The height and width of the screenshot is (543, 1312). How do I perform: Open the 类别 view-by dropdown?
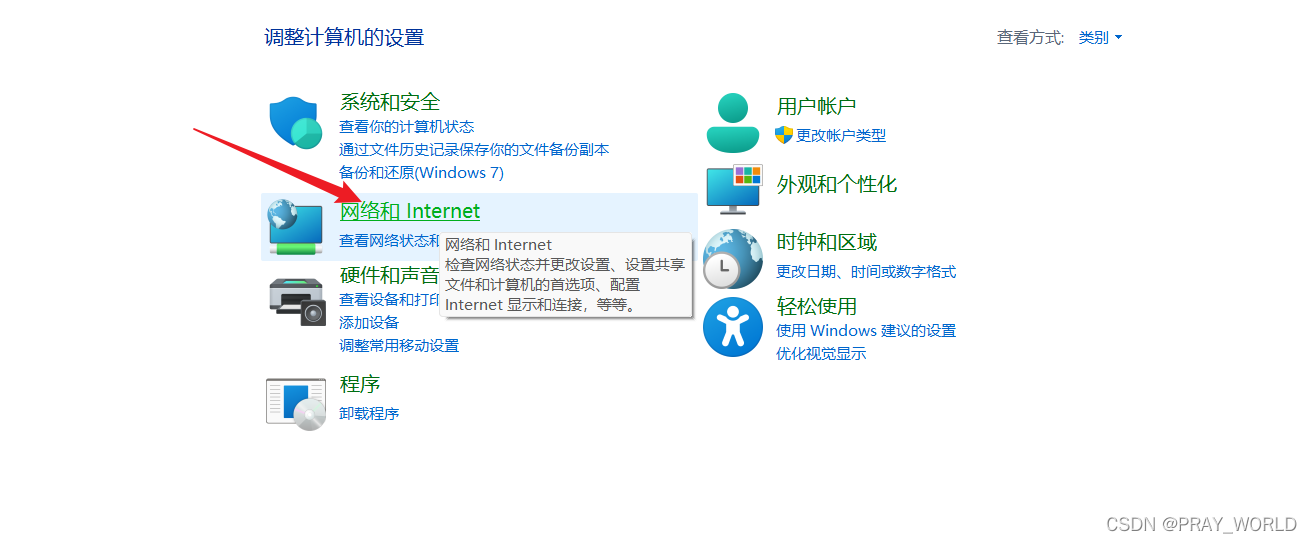click(1100, 38)
